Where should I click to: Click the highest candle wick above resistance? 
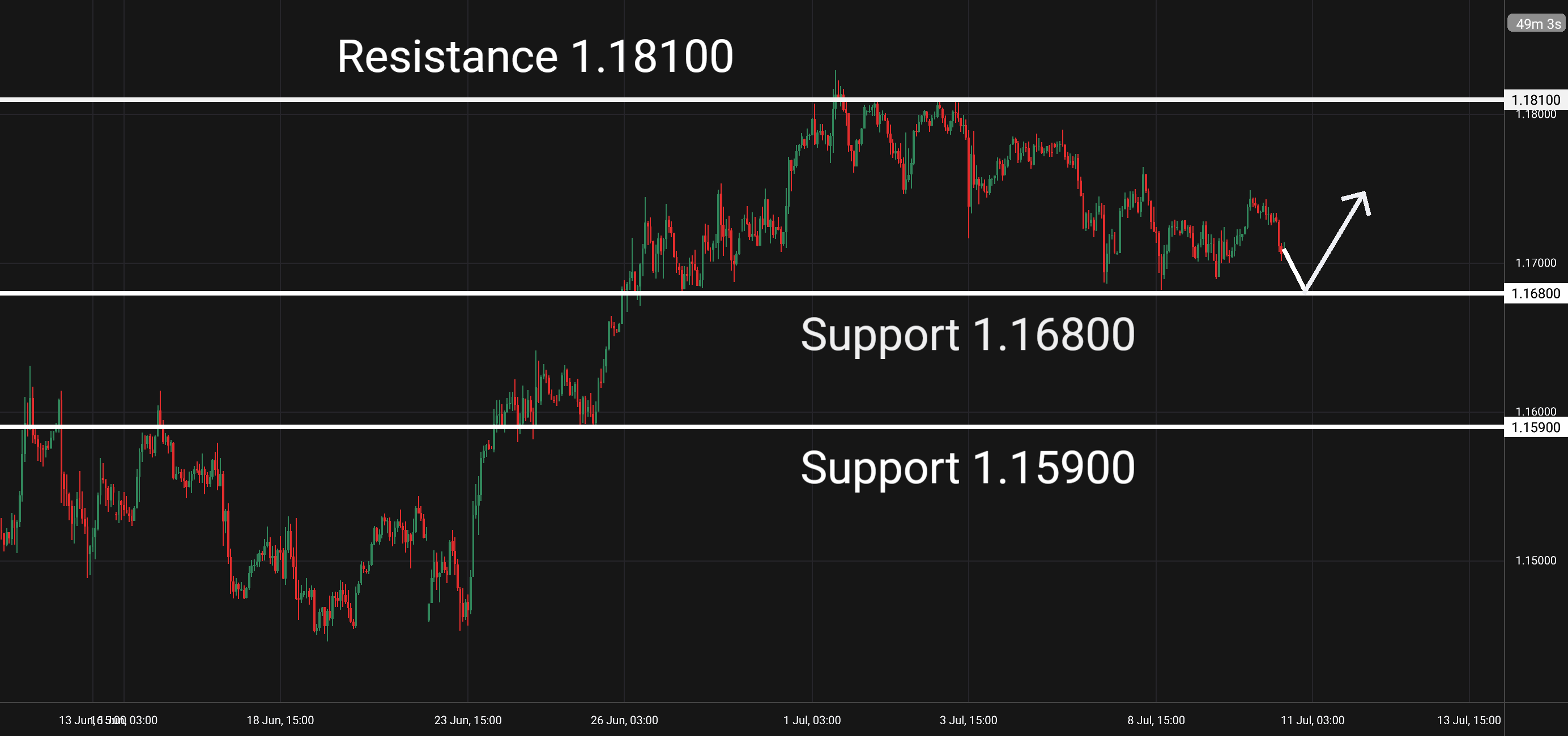(x=835, y=83)
